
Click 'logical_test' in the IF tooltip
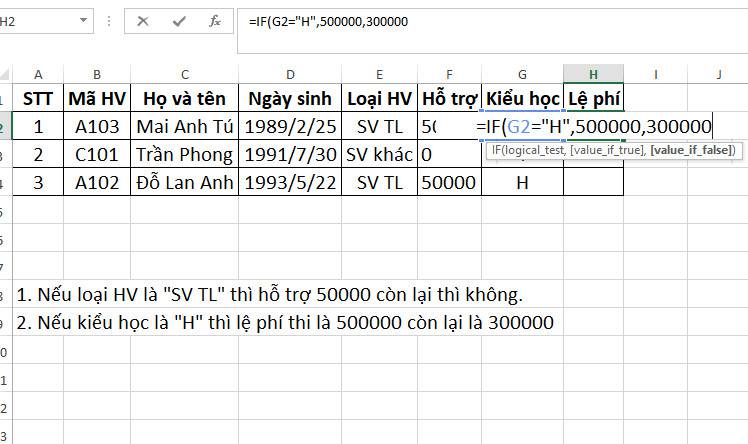(534, 150)
